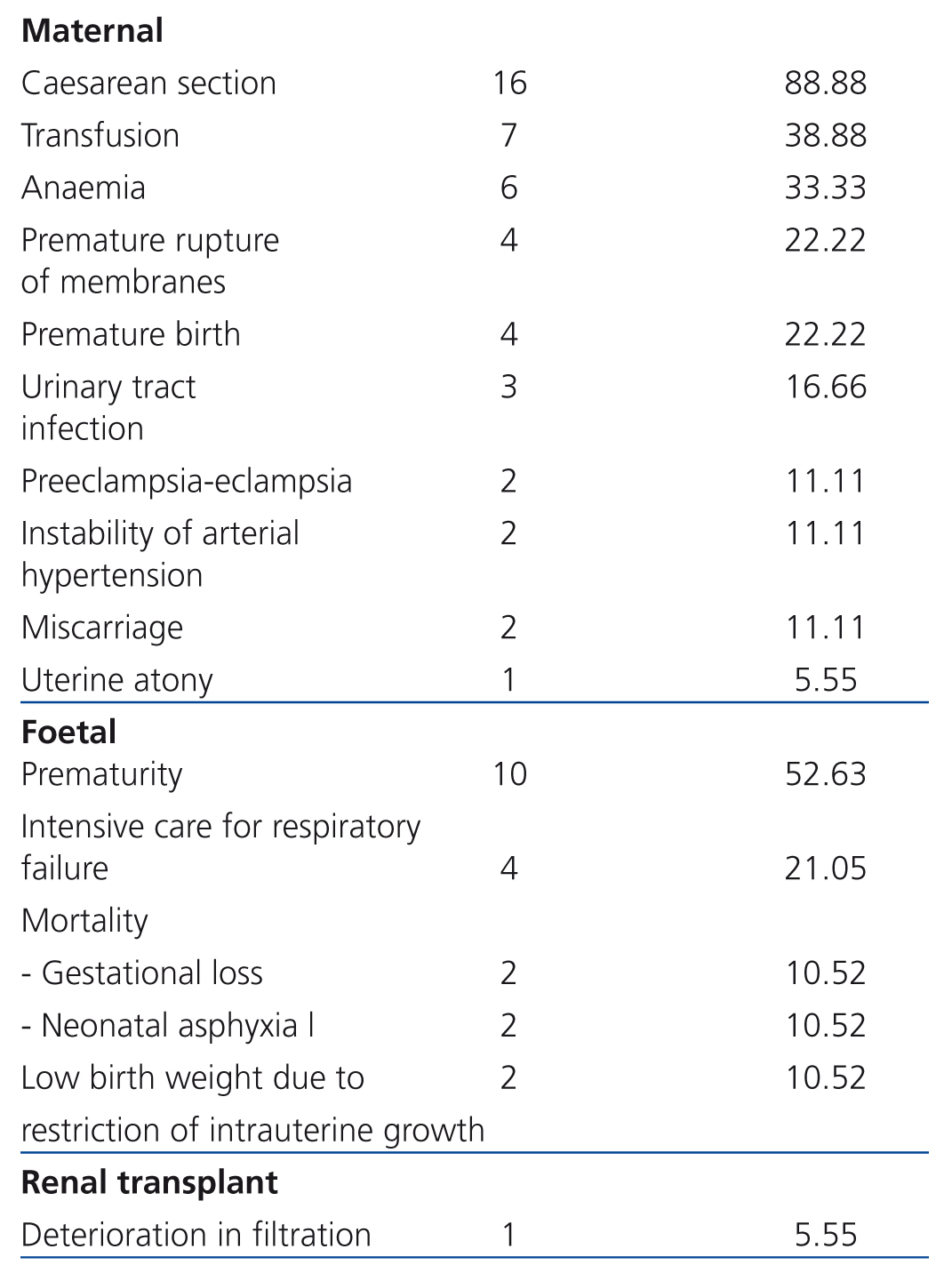Select the Premature birth row label
Viewport: 952px width, 1281px height.
[131, 335]
